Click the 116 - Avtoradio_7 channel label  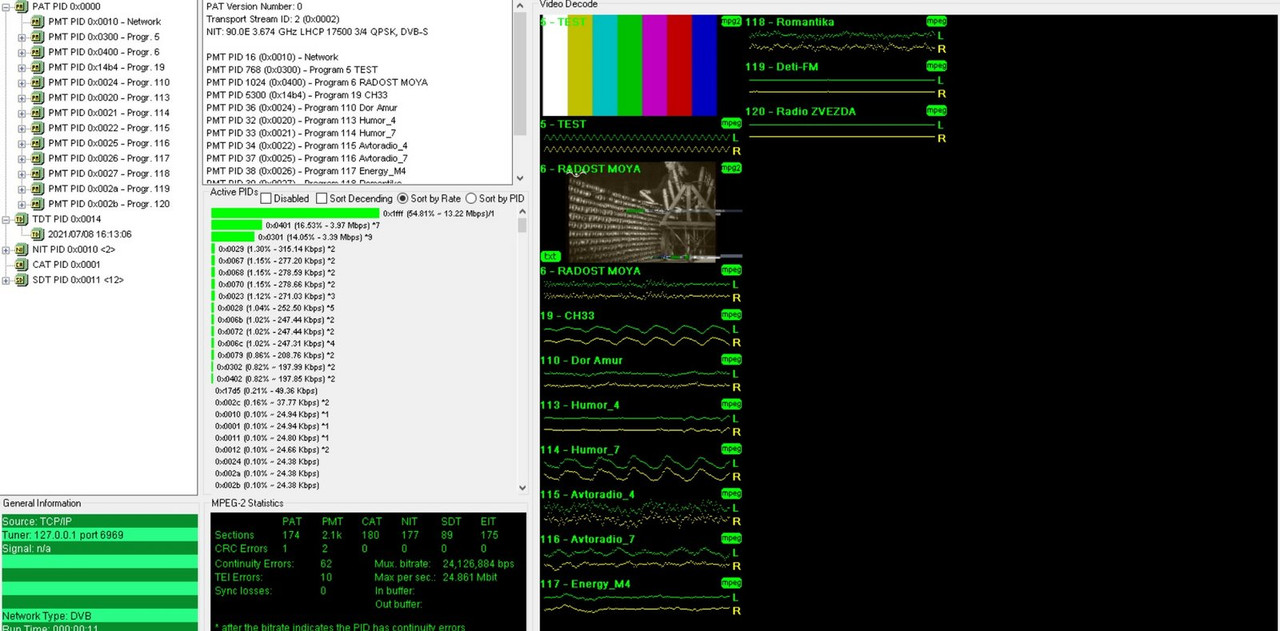pos(588,539)
